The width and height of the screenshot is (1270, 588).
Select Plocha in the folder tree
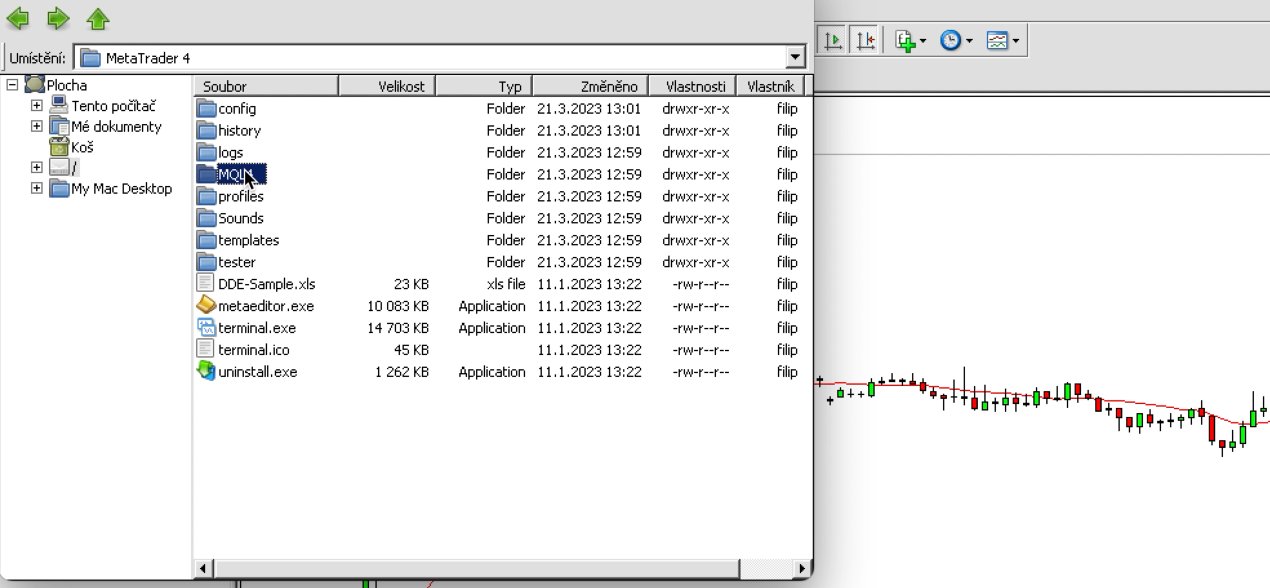[x=67, y=86]
